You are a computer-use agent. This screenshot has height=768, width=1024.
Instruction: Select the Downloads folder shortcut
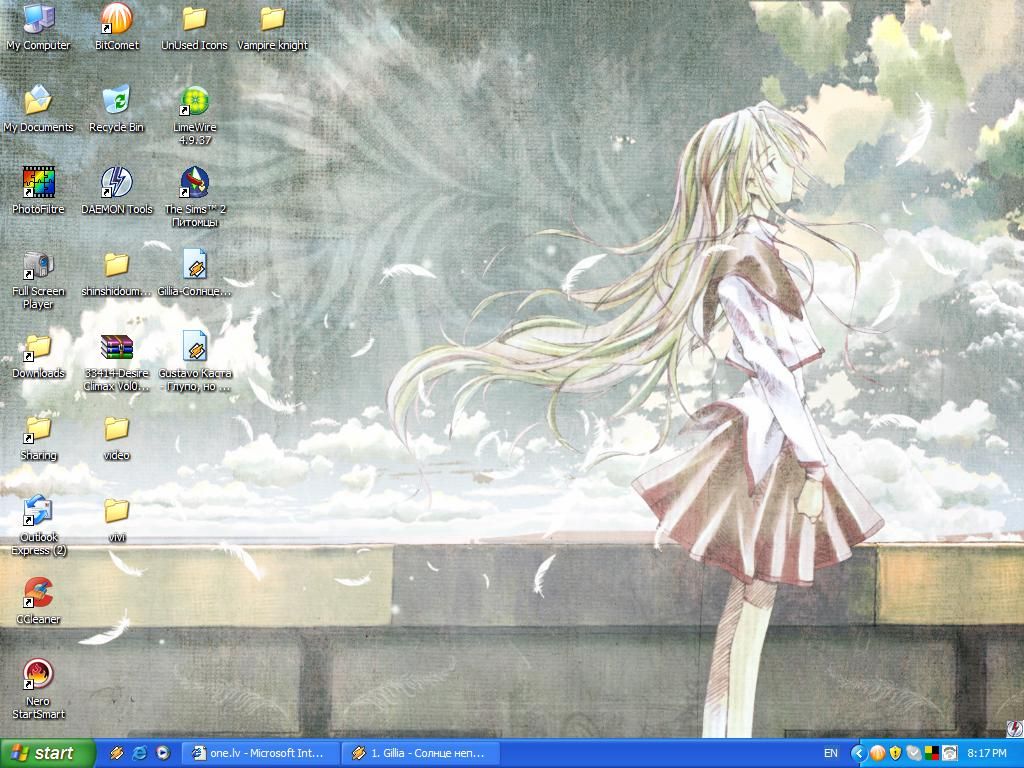(38, 355)
